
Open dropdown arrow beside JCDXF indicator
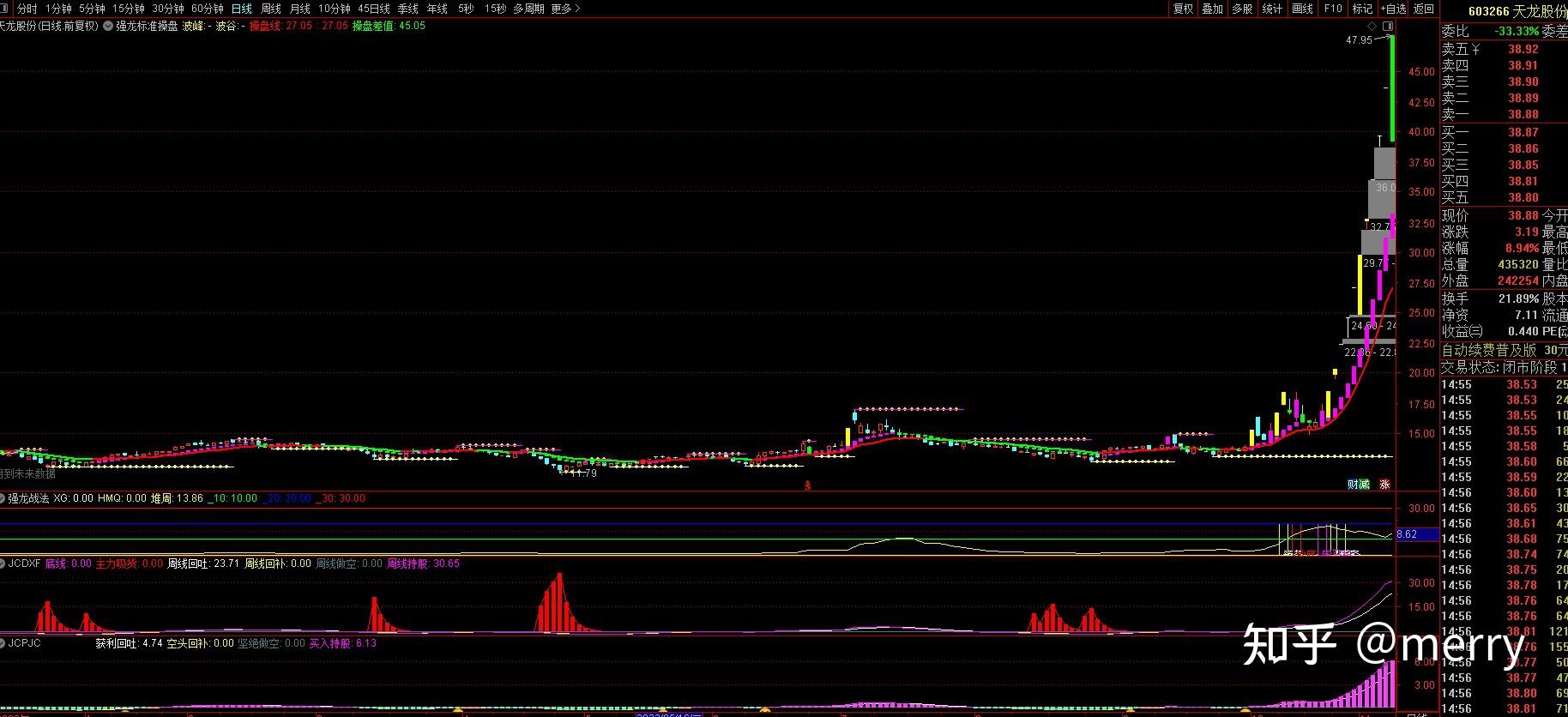pyautogui.click(x=3, y=563)
